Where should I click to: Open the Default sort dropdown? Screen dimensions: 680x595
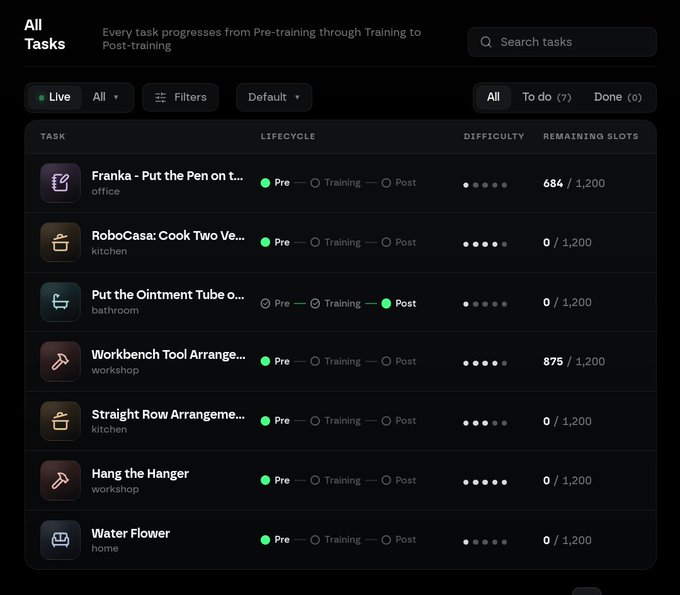(274, 97)
